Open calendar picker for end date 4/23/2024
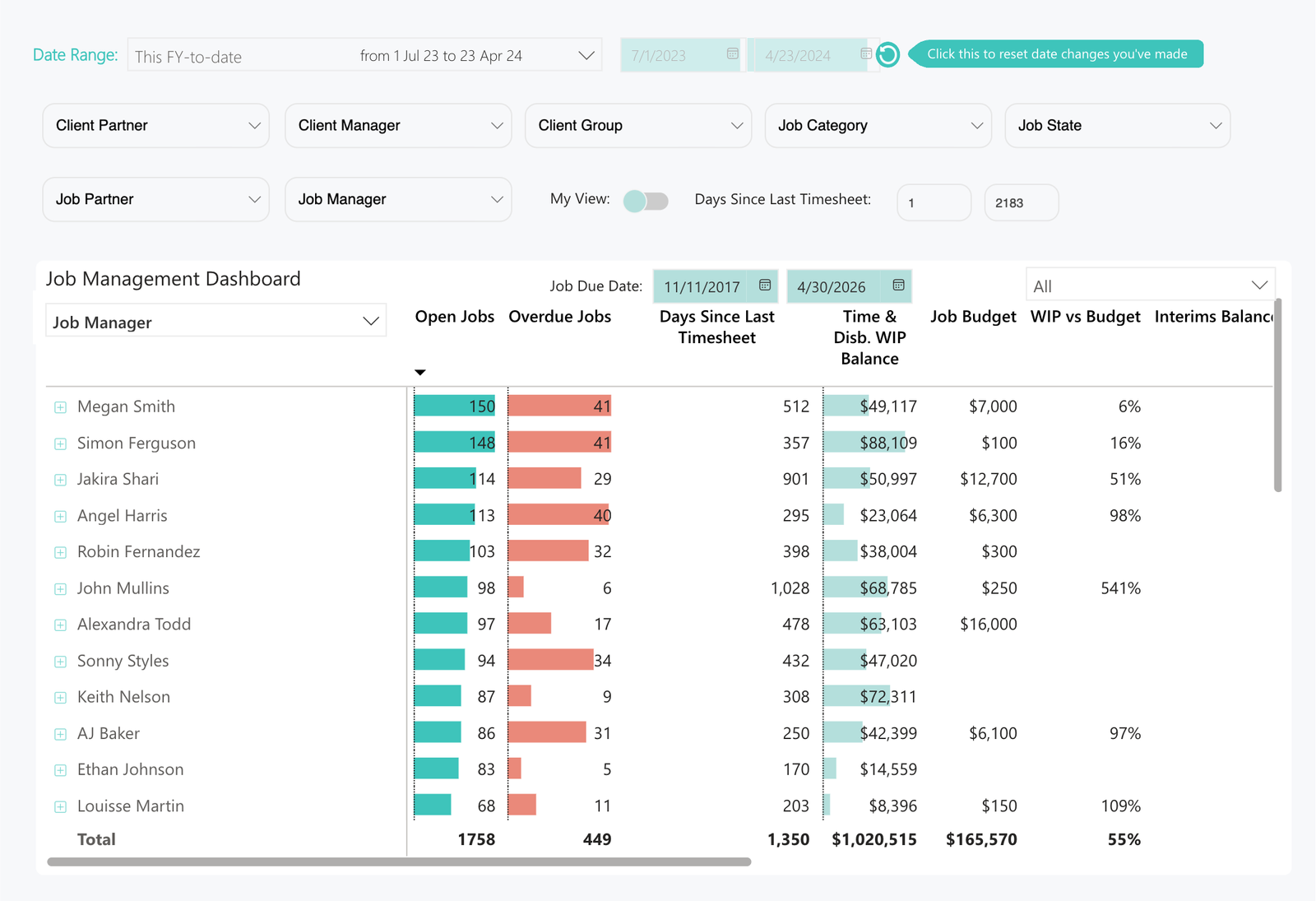Screen dimensions: 1316x901 (865, 54)
